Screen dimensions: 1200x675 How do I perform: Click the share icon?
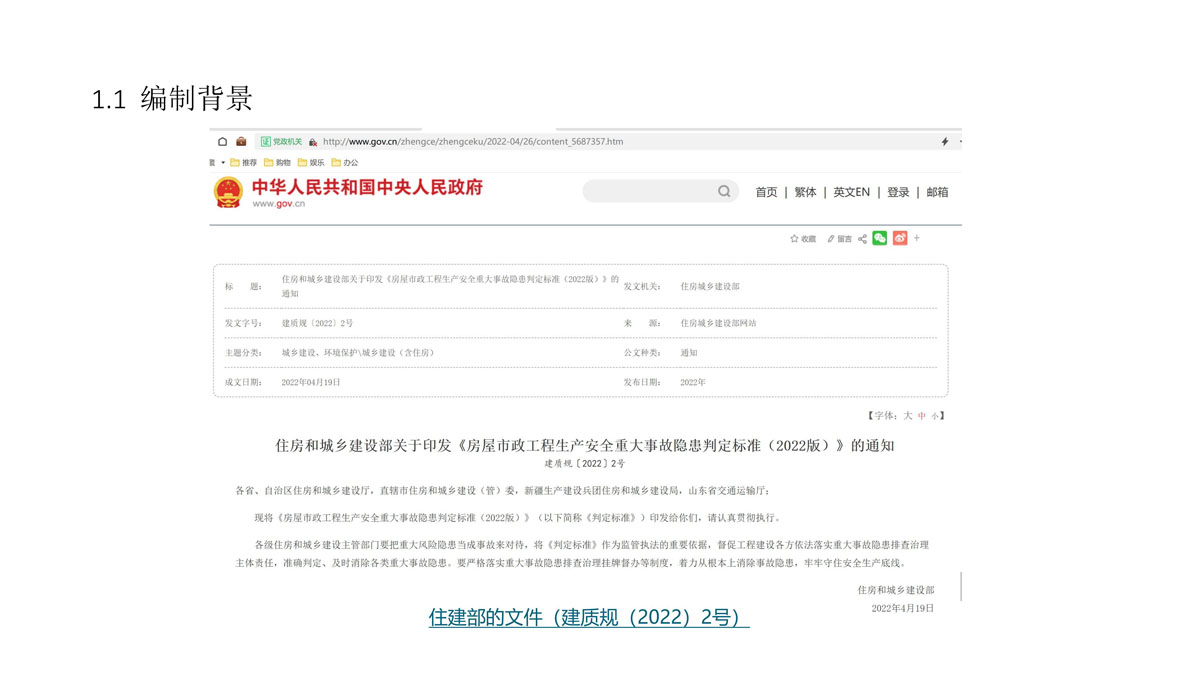[x=862, y=239]
